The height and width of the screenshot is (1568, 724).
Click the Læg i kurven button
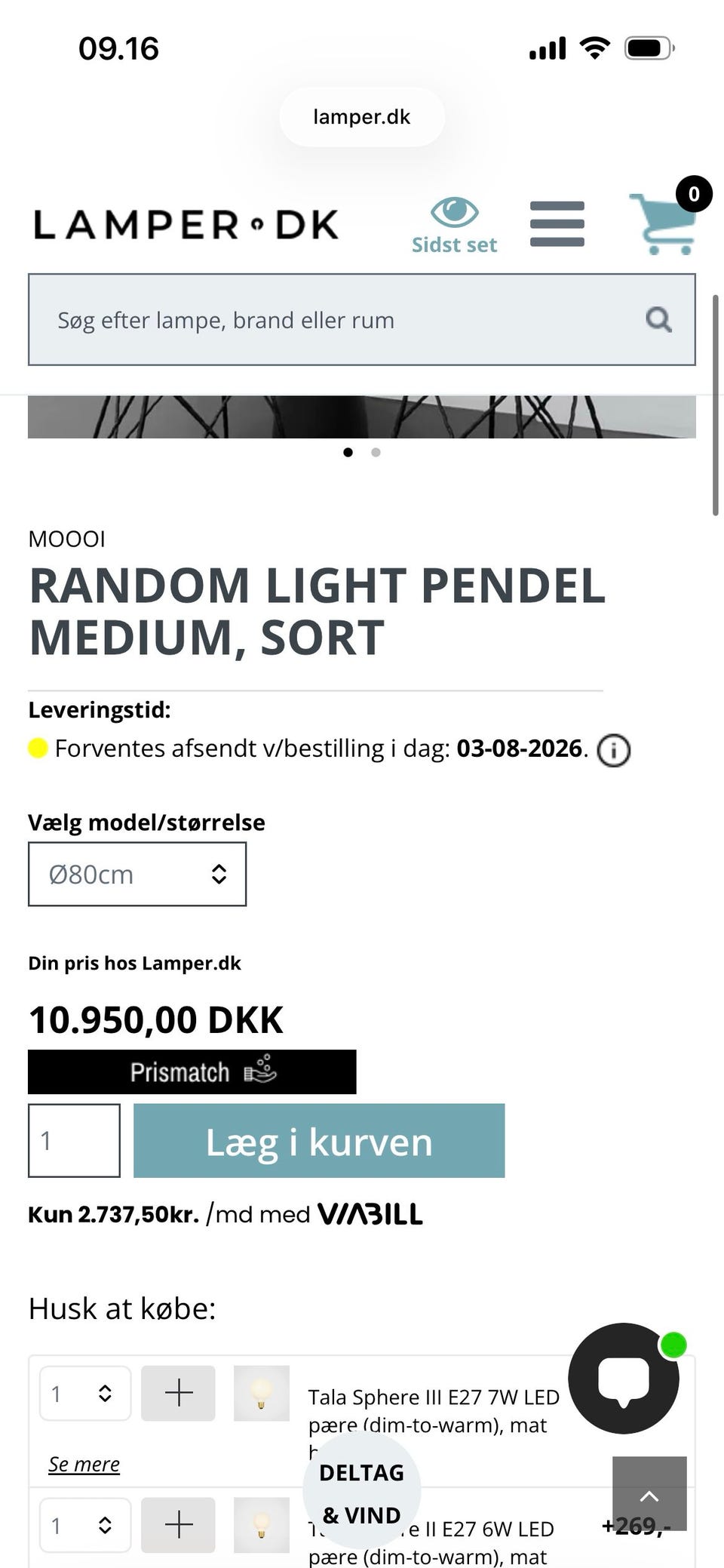tap(319, 1140)
